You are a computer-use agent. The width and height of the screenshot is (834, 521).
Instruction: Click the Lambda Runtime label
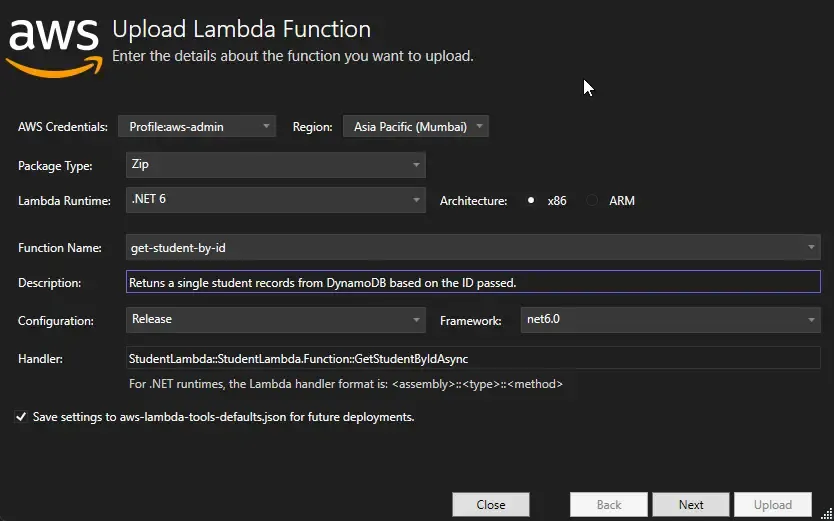[x=64, y=201]
